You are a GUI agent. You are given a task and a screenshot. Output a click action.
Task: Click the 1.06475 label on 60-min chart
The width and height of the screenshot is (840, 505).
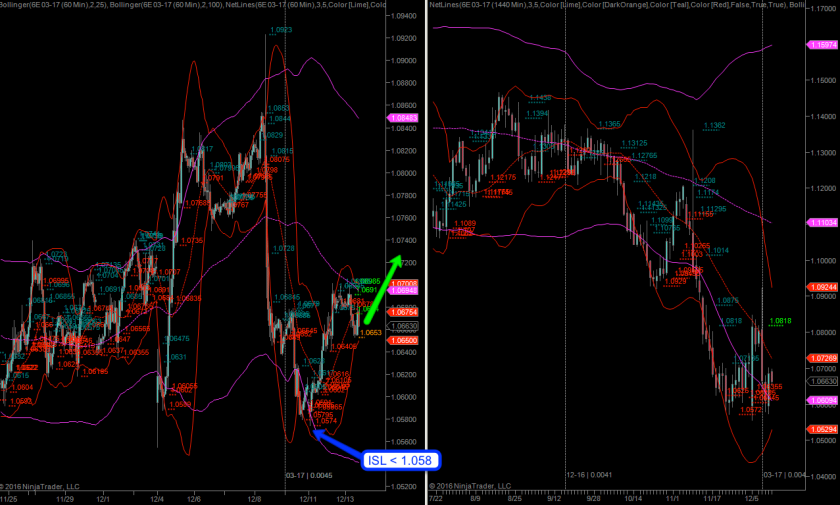pyautogui.click(x=177, y=339)
